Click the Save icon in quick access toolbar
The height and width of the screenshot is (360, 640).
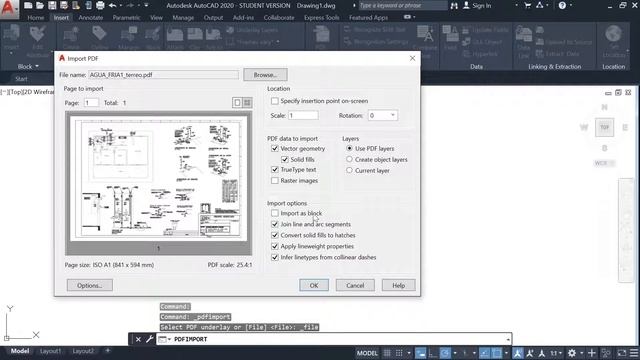52,5
